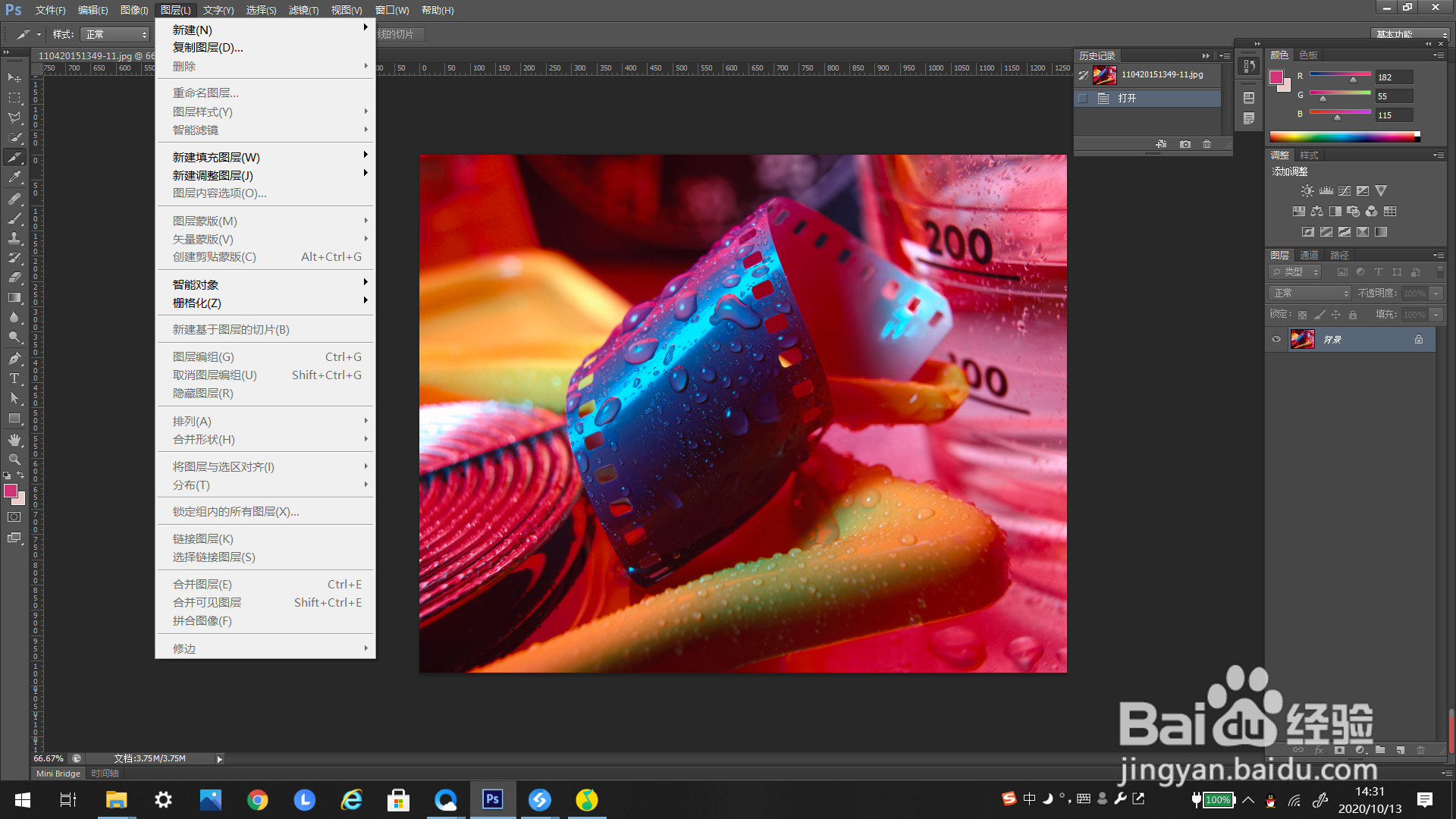Viewport: 1456px width, 819px height.
Task: Click the R value input field
Action: [x=1394, y=77]
